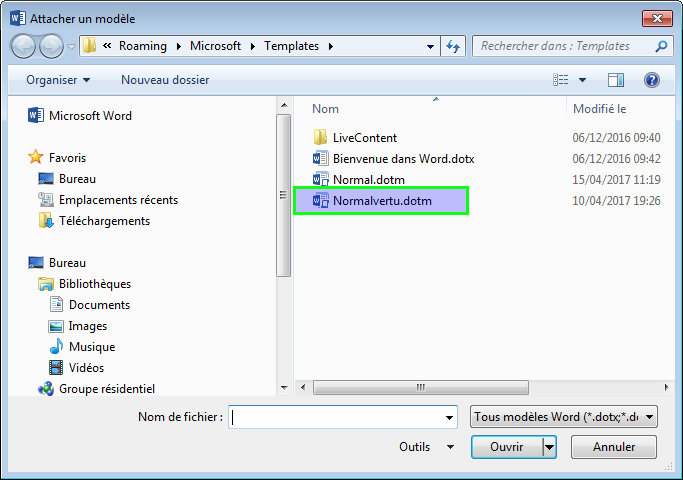Open the address bar history dropdown
The width and height of the screenshot is (683, 480).
(x=430, y=46)
